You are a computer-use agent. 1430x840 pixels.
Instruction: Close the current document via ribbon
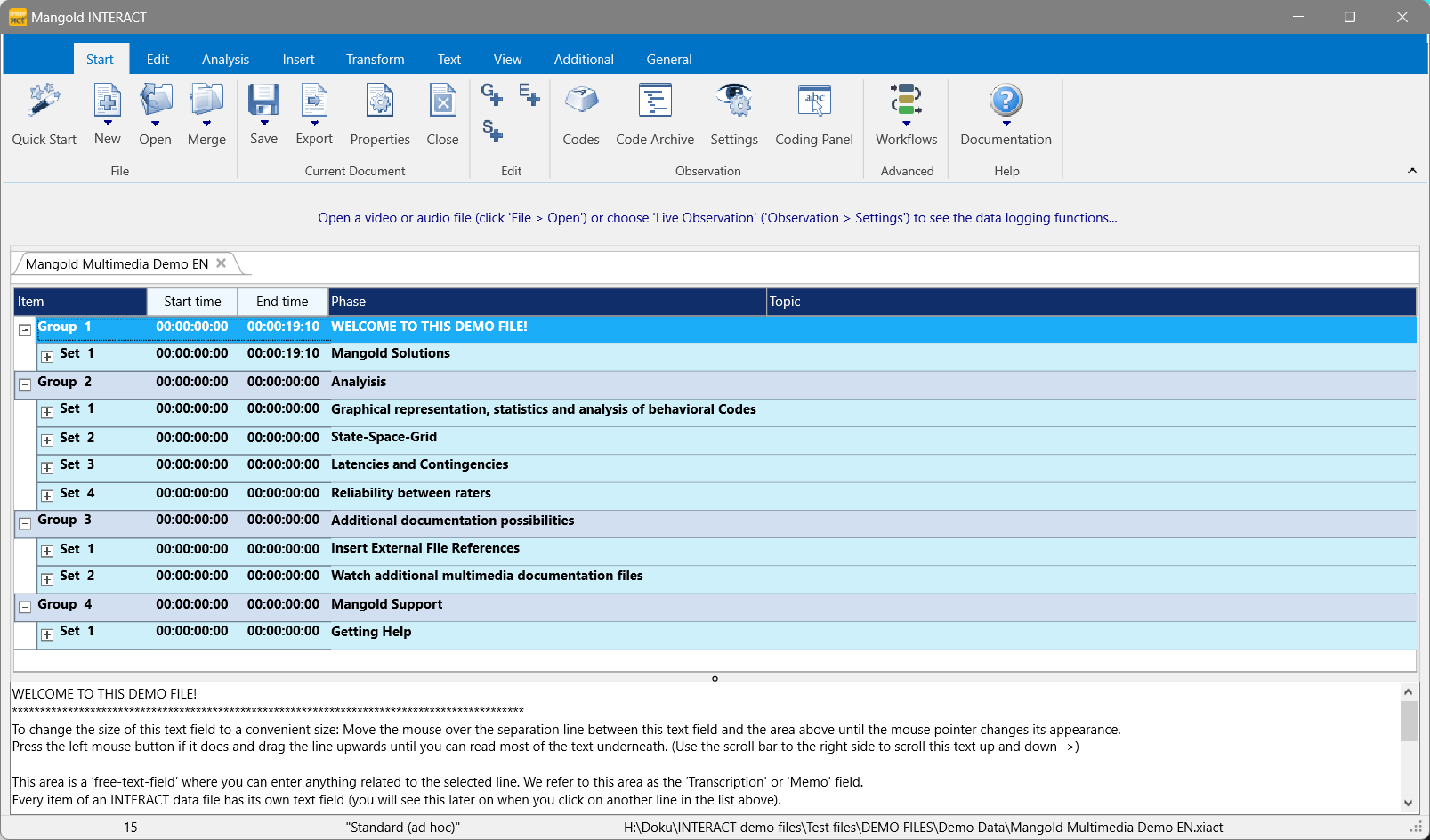pyautogui.click(x=442, y=101)
